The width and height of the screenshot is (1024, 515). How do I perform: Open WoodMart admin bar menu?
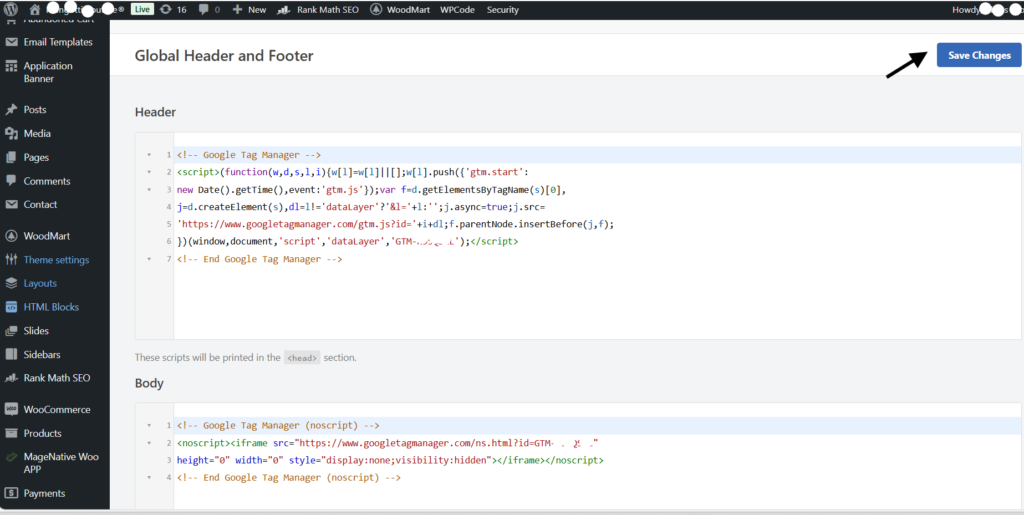(x=400, y=10)
